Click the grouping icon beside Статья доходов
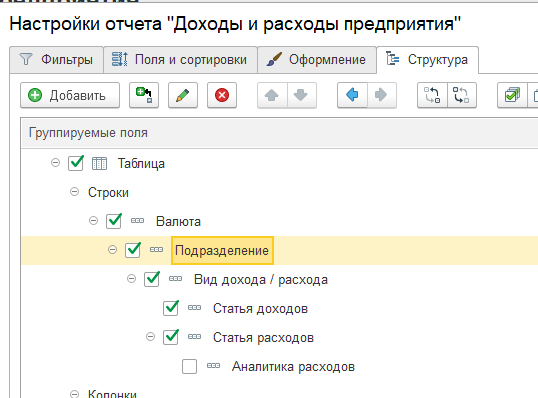 195,308
